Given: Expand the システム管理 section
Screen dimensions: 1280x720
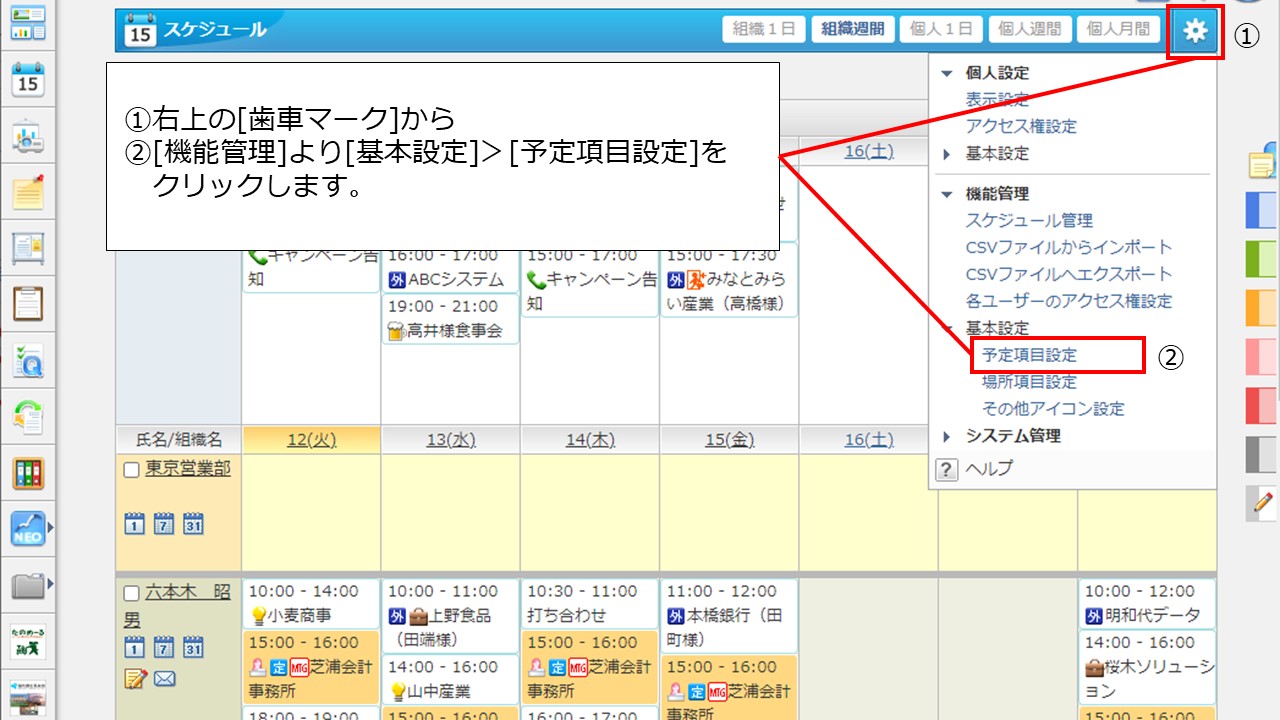Looking at the screenshot, I should point(948,436).
